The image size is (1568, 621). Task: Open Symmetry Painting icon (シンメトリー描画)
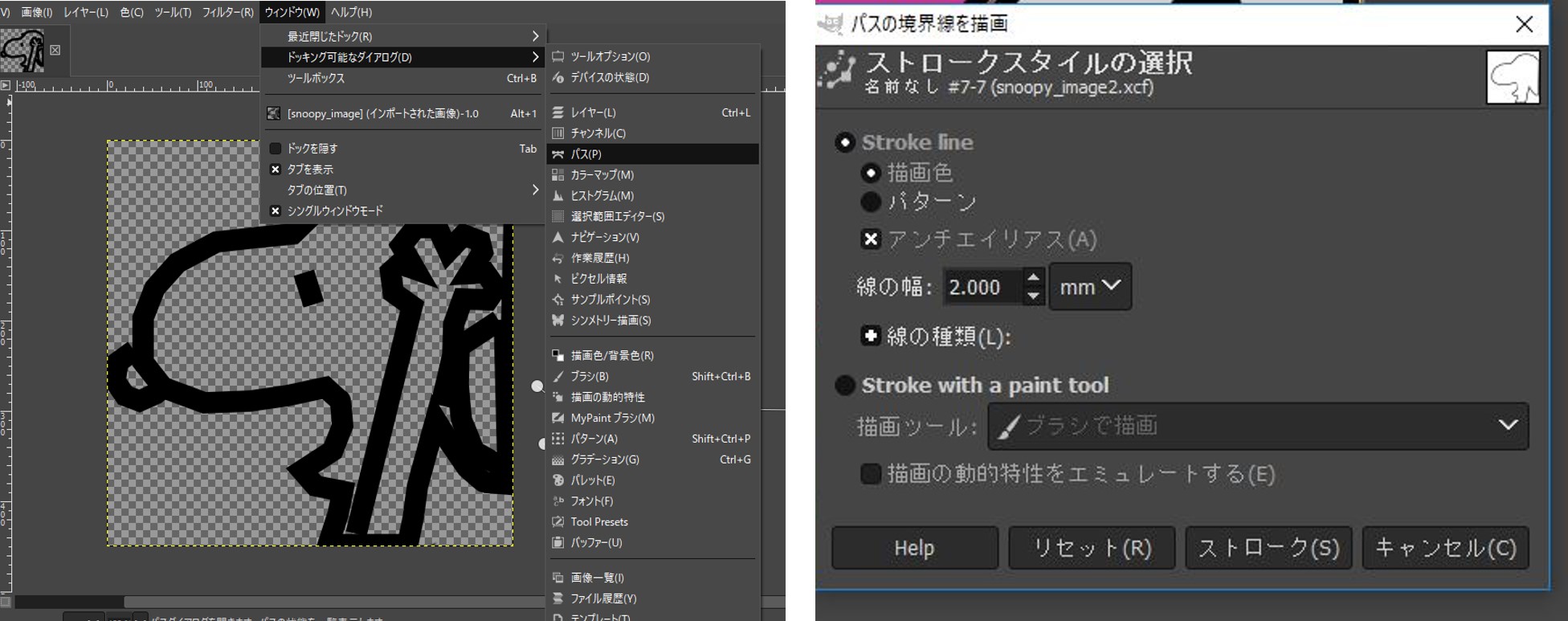[558, 321]
